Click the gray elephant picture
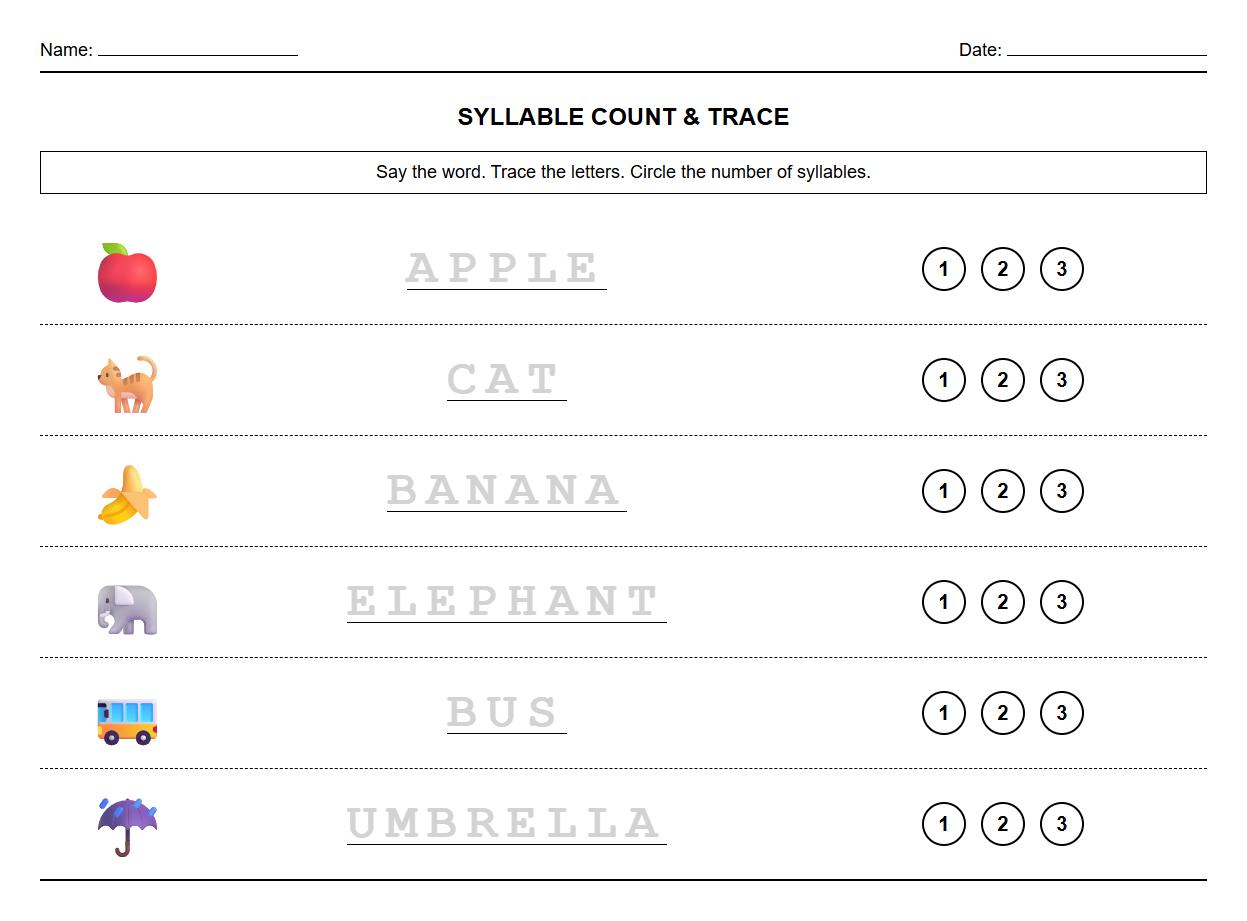Screen dimensions: 1247x921 [x=127, y=609]
